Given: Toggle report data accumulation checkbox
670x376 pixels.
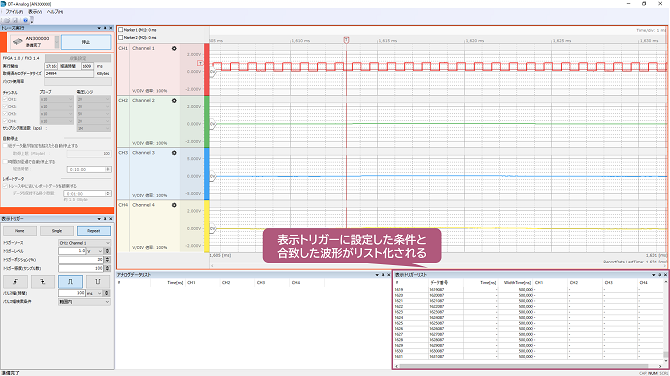Looking at the screenshot, I should [x=5, y=186].
